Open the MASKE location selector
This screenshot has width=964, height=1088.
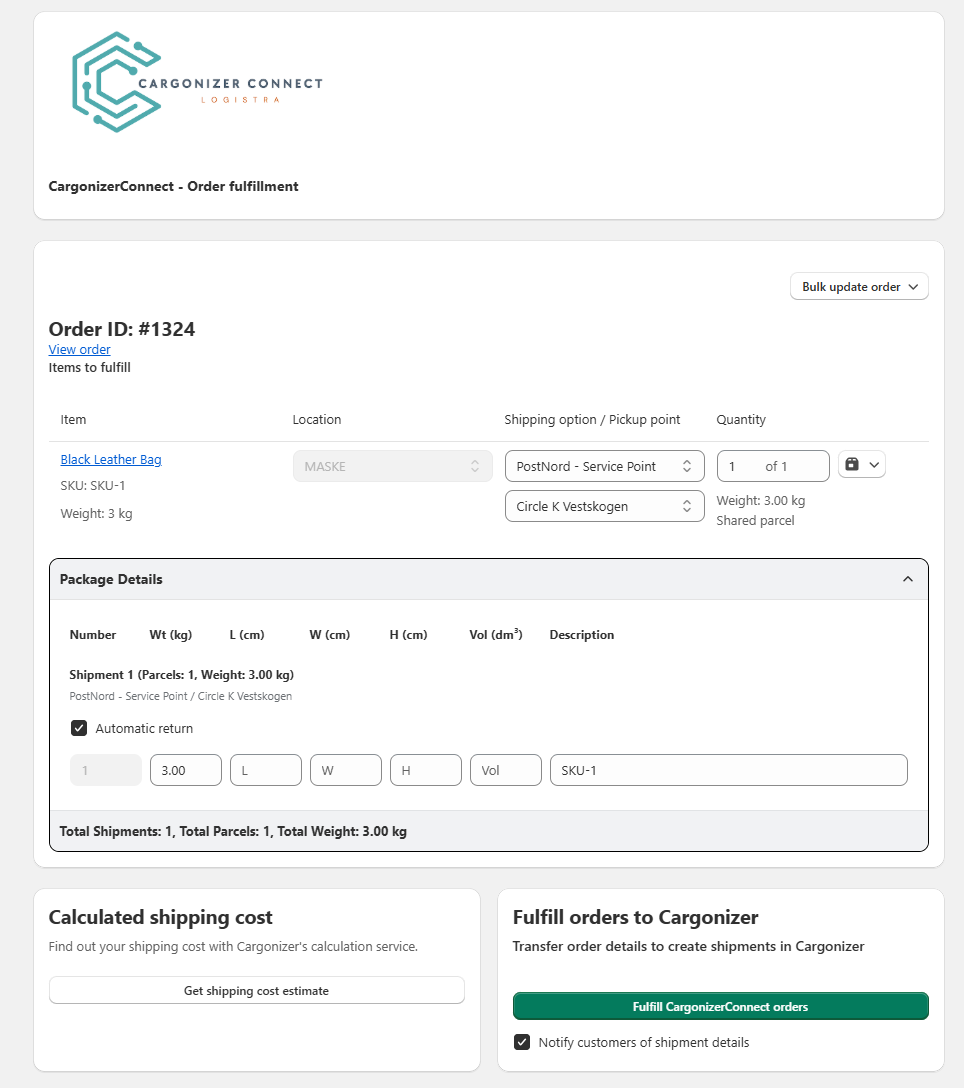click(392, 466)
